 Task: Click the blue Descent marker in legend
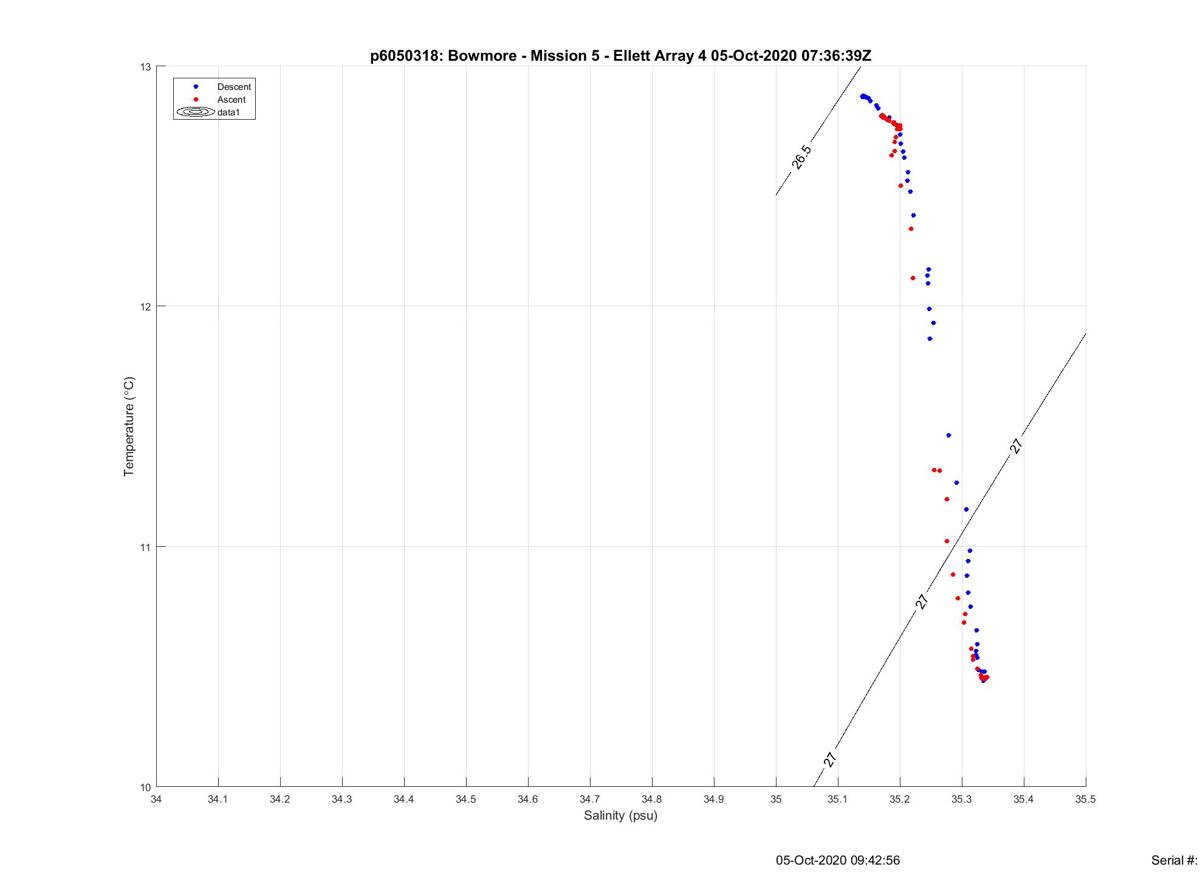coord(195,87)
